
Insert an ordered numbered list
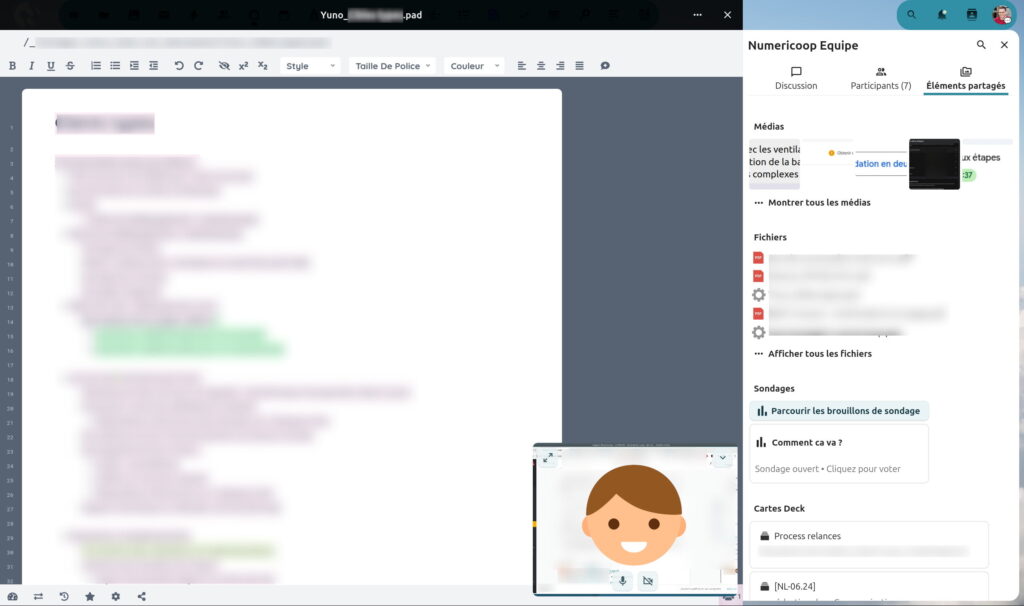[96, 66]
